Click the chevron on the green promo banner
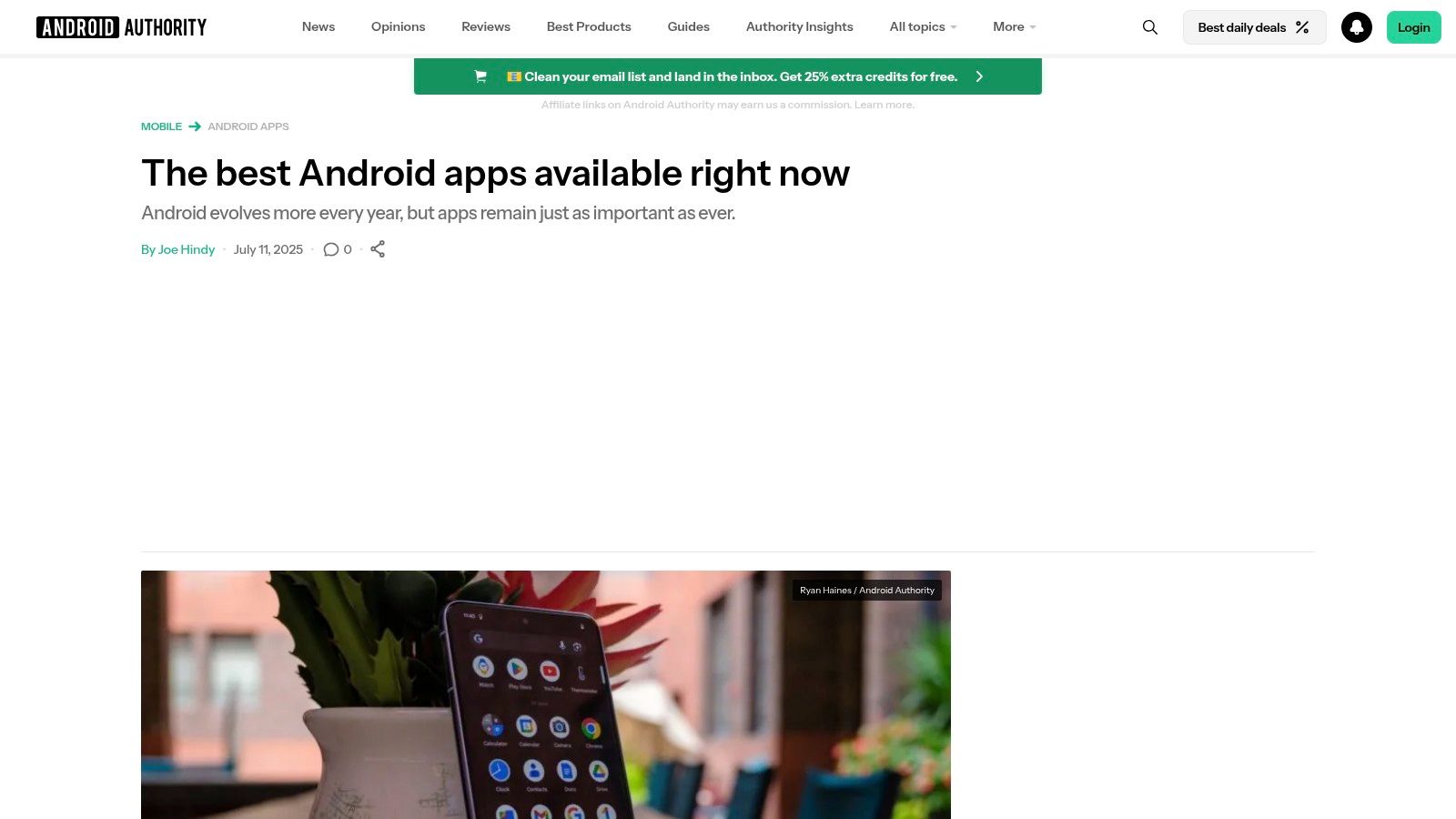This screenshot has width=1456, height=819. pos(979,76)
